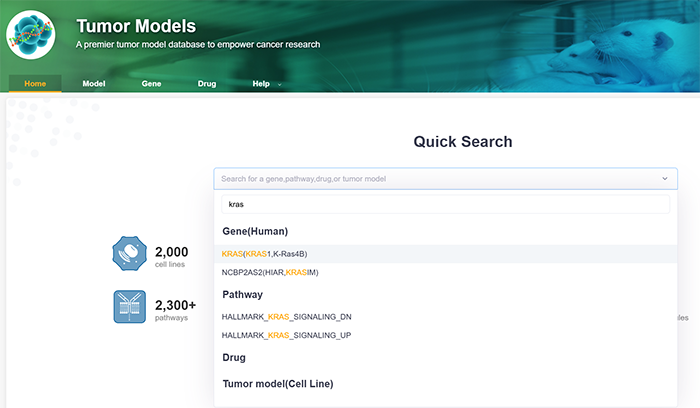Go to the Gene tab
Image resolution: width=700 pixels, height=408 pixels.
[151, 84]
